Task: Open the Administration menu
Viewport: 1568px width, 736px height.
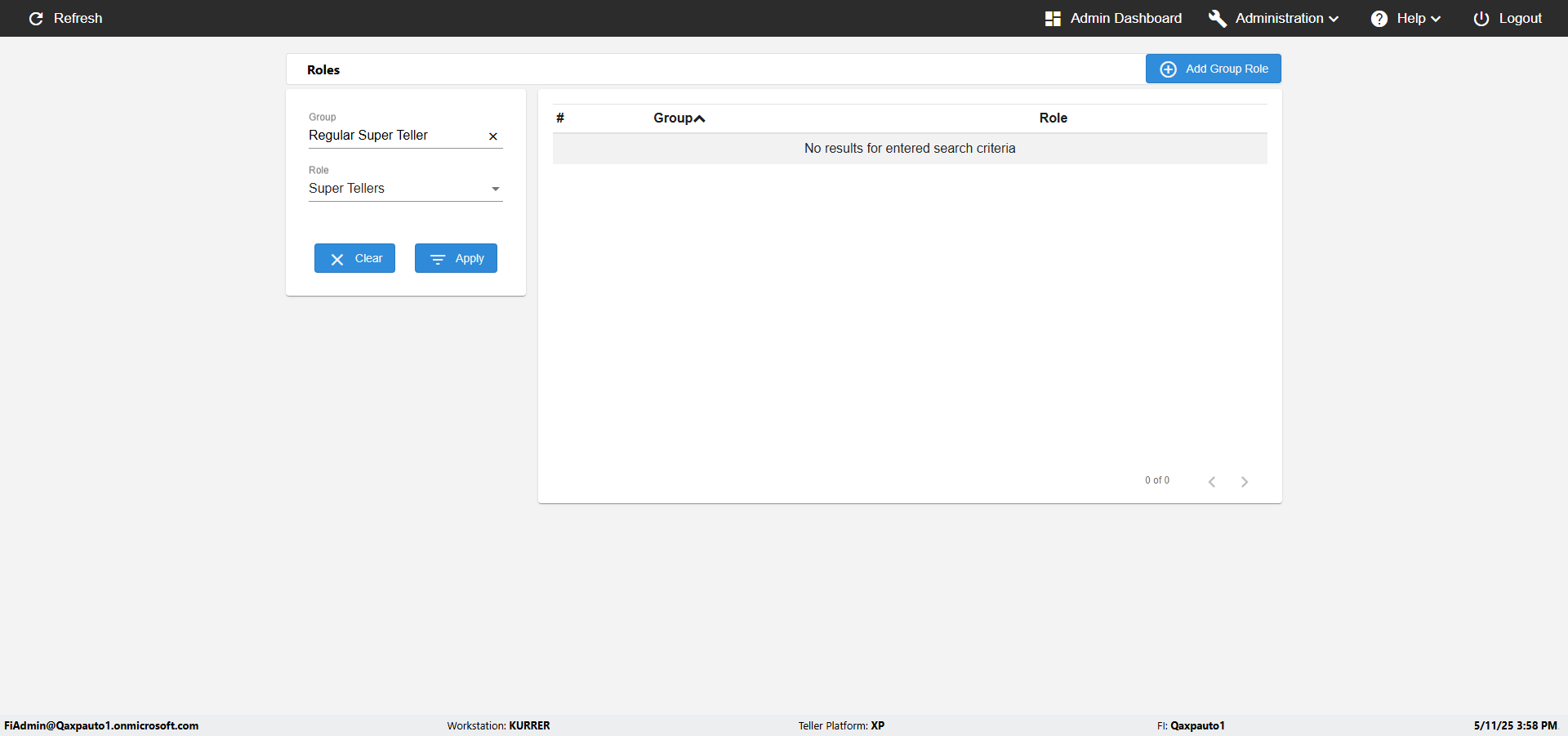Action: click(x=1274, y=18)
